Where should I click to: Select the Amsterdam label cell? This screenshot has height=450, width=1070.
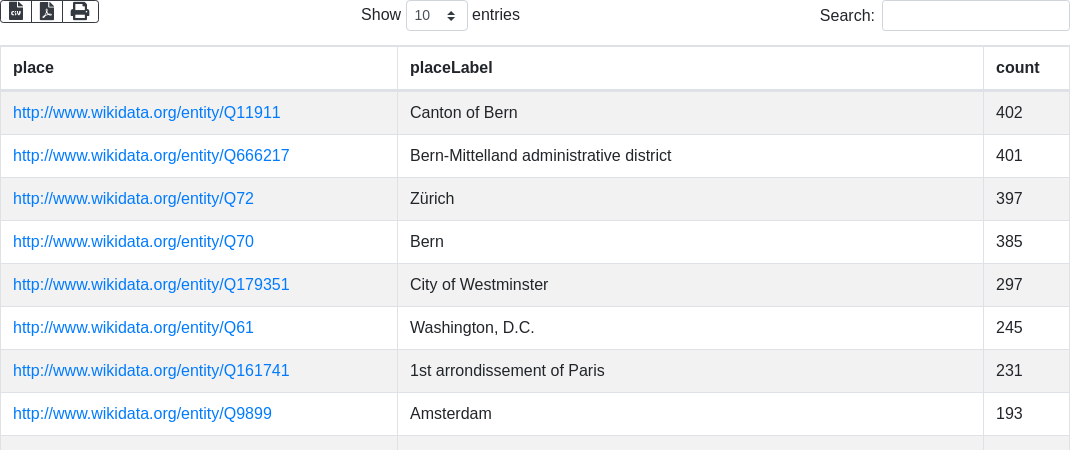pos(451,414)
